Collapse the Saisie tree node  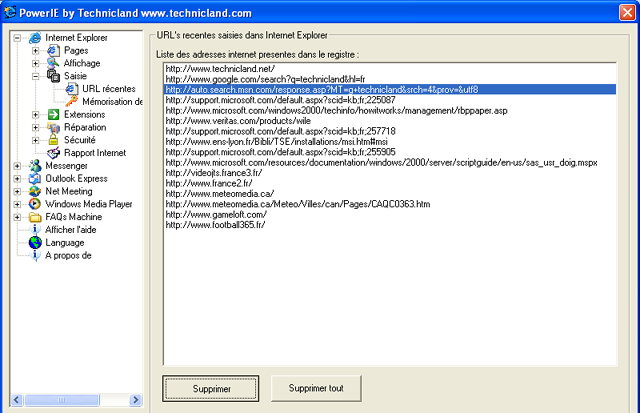pyautogui.click(x=36, y=76)
